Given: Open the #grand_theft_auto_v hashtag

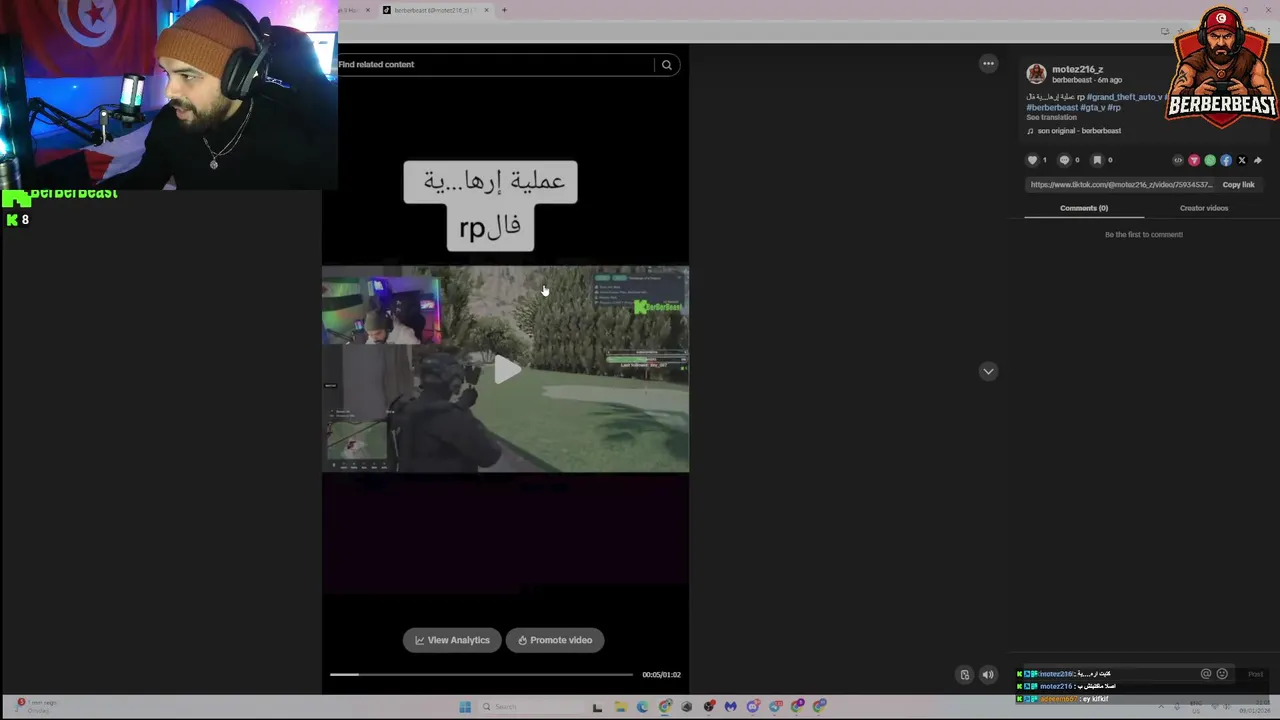Looking at the screenshot, I should point(1125,97).
